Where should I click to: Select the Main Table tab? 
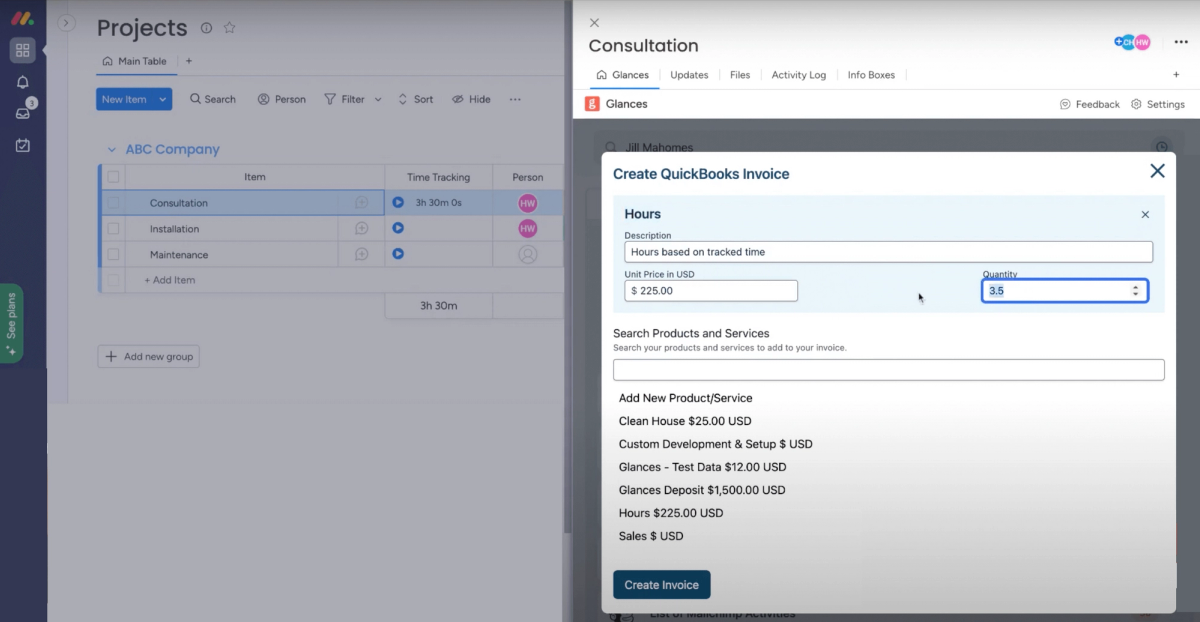(x=135, y=61)
